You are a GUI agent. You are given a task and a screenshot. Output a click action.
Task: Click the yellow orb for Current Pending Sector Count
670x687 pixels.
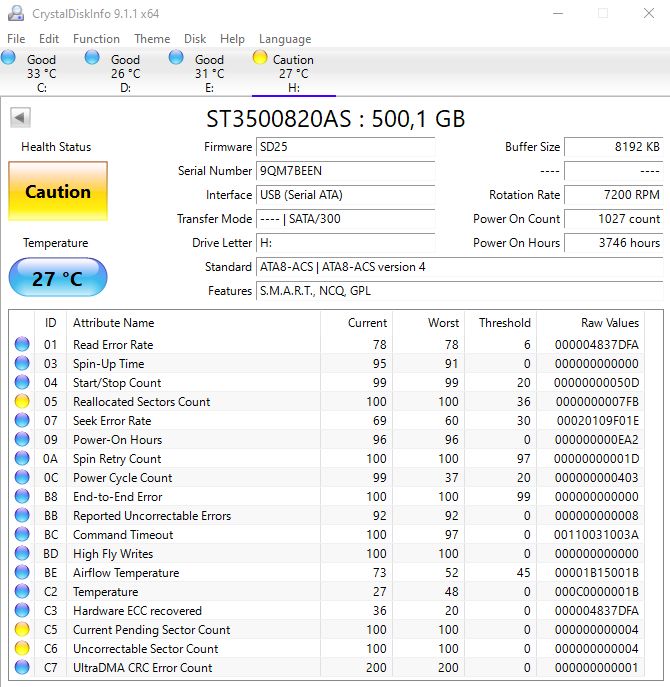tap(22, 630)
